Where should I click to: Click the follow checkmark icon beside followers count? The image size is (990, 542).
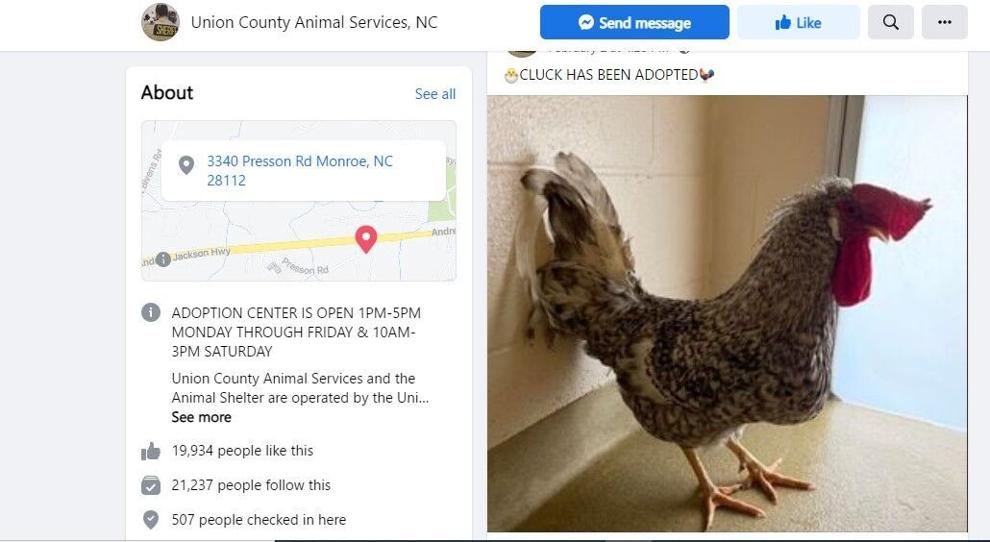pyautogui.click(x=150, y=485)
